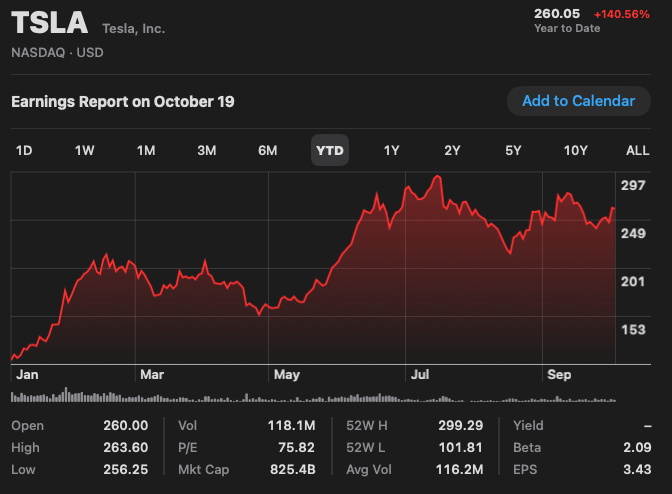This screenshot has height=494, width=672.
Task: Click the Mkt Cap label
Action: tap(204, 469)
